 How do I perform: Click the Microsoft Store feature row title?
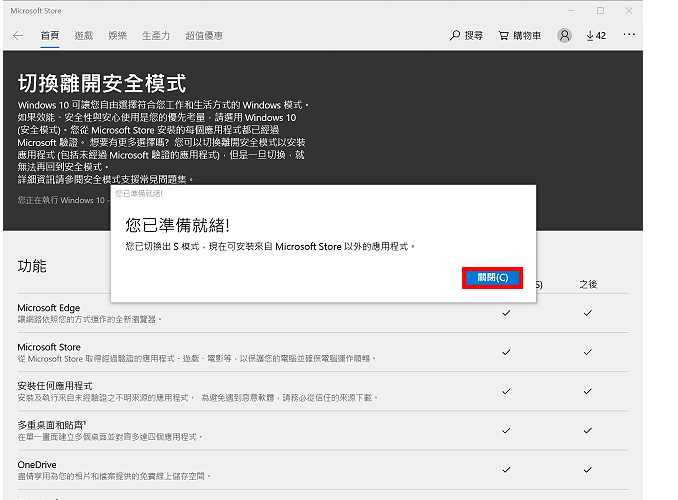coord(49,347)
